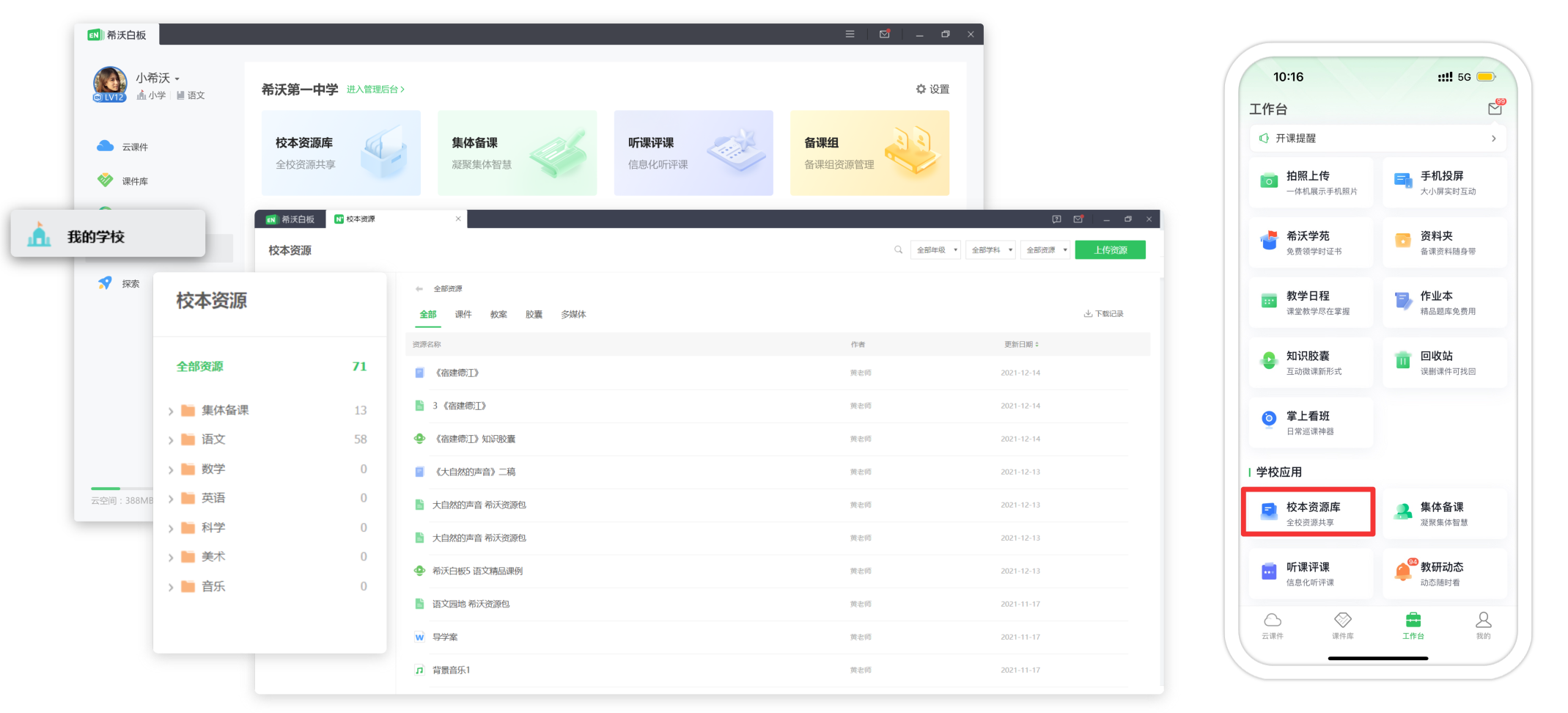Tap phone 听课评课 app
The height and width of the screenshot is (713, 1568).
(1311, 573)
